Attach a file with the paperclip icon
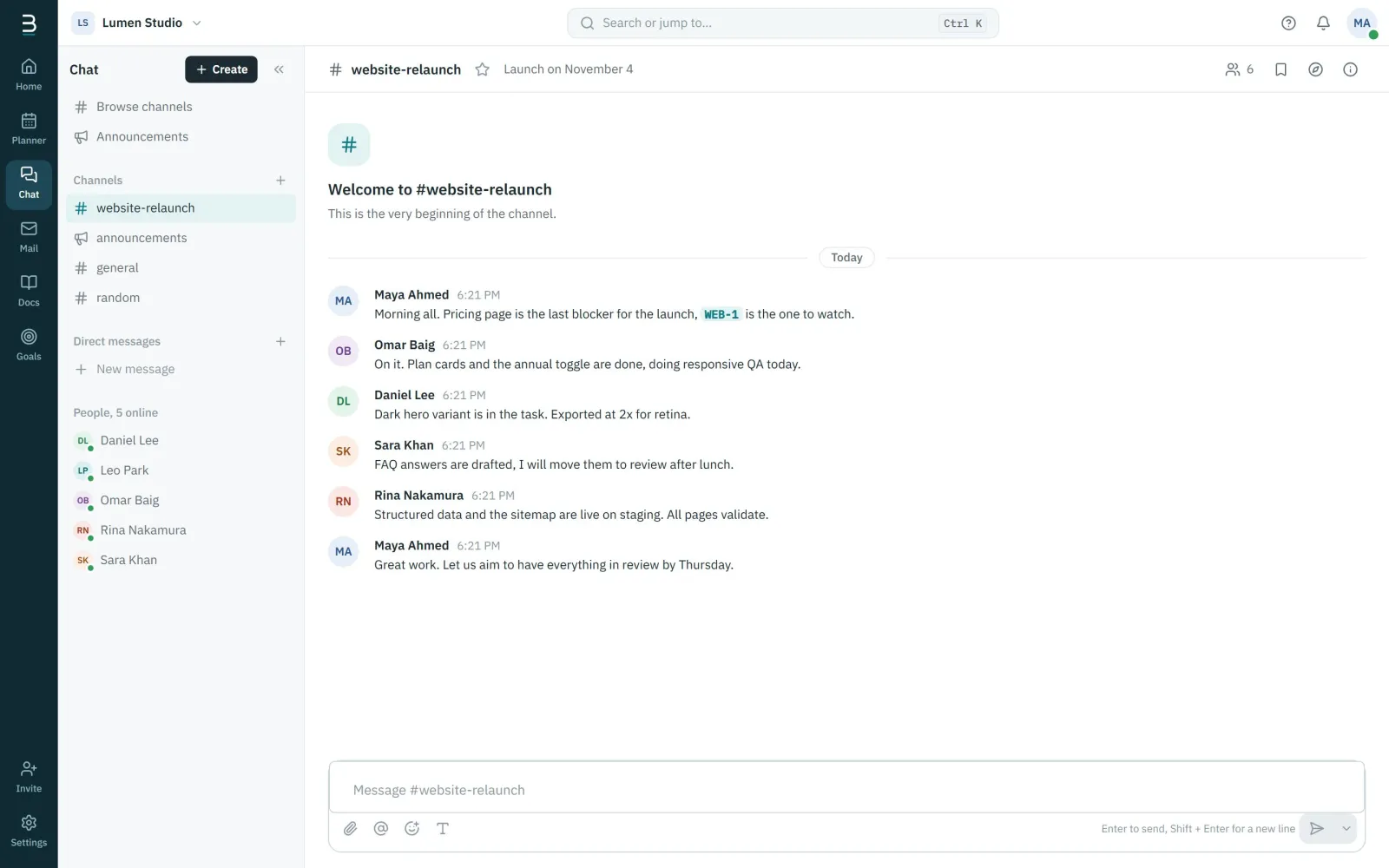 click(x=350, y=828)
